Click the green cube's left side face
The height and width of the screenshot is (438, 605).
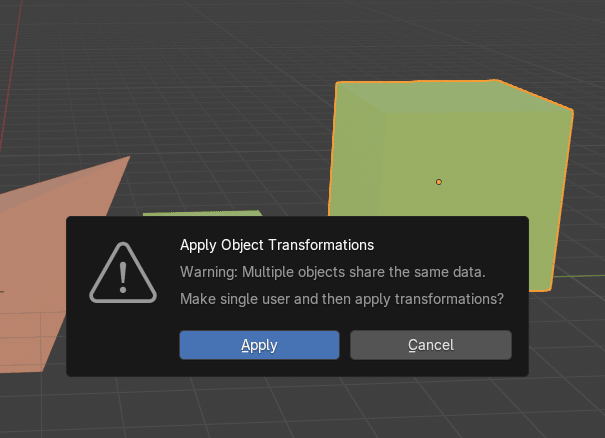(x=356, y=160)
